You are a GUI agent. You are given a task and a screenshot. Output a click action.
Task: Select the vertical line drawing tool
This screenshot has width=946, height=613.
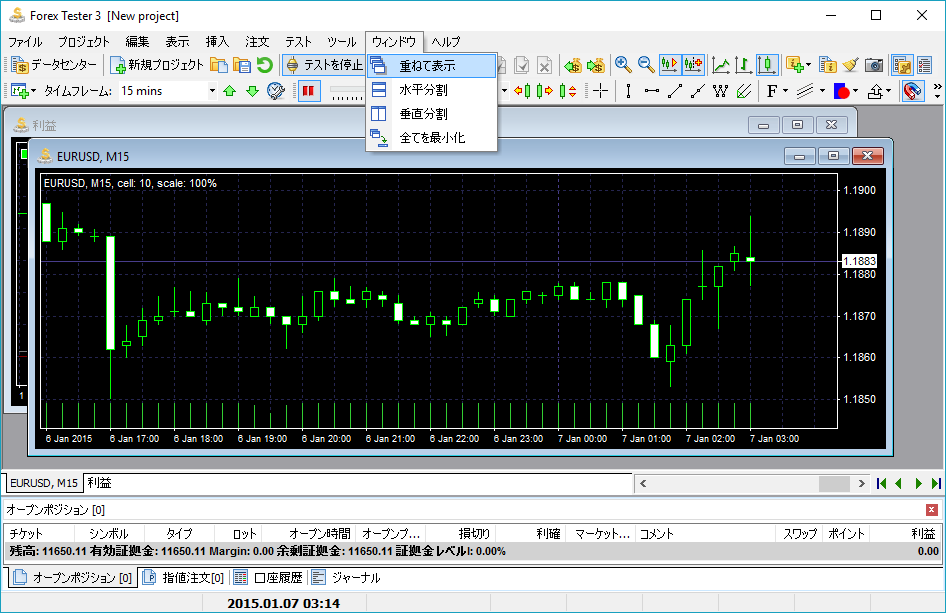point(628,91)
